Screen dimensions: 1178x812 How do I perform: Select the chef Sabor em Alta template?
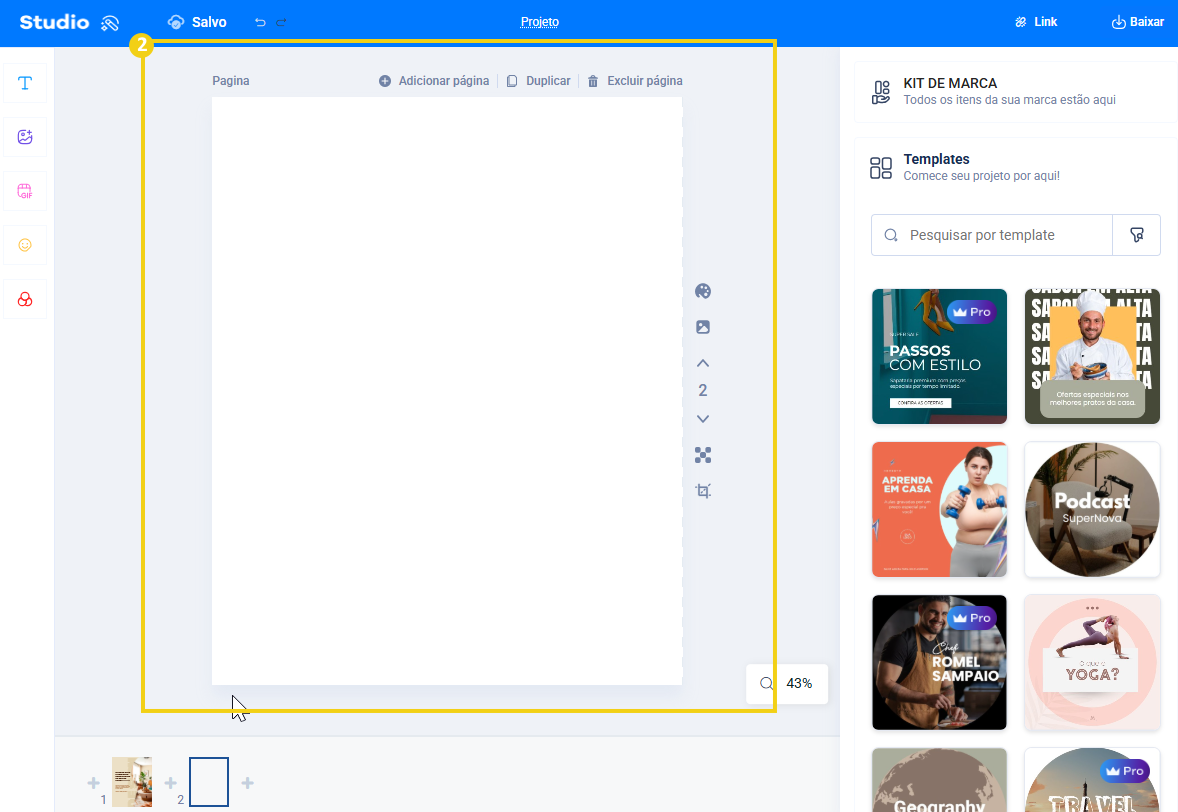1092,356
